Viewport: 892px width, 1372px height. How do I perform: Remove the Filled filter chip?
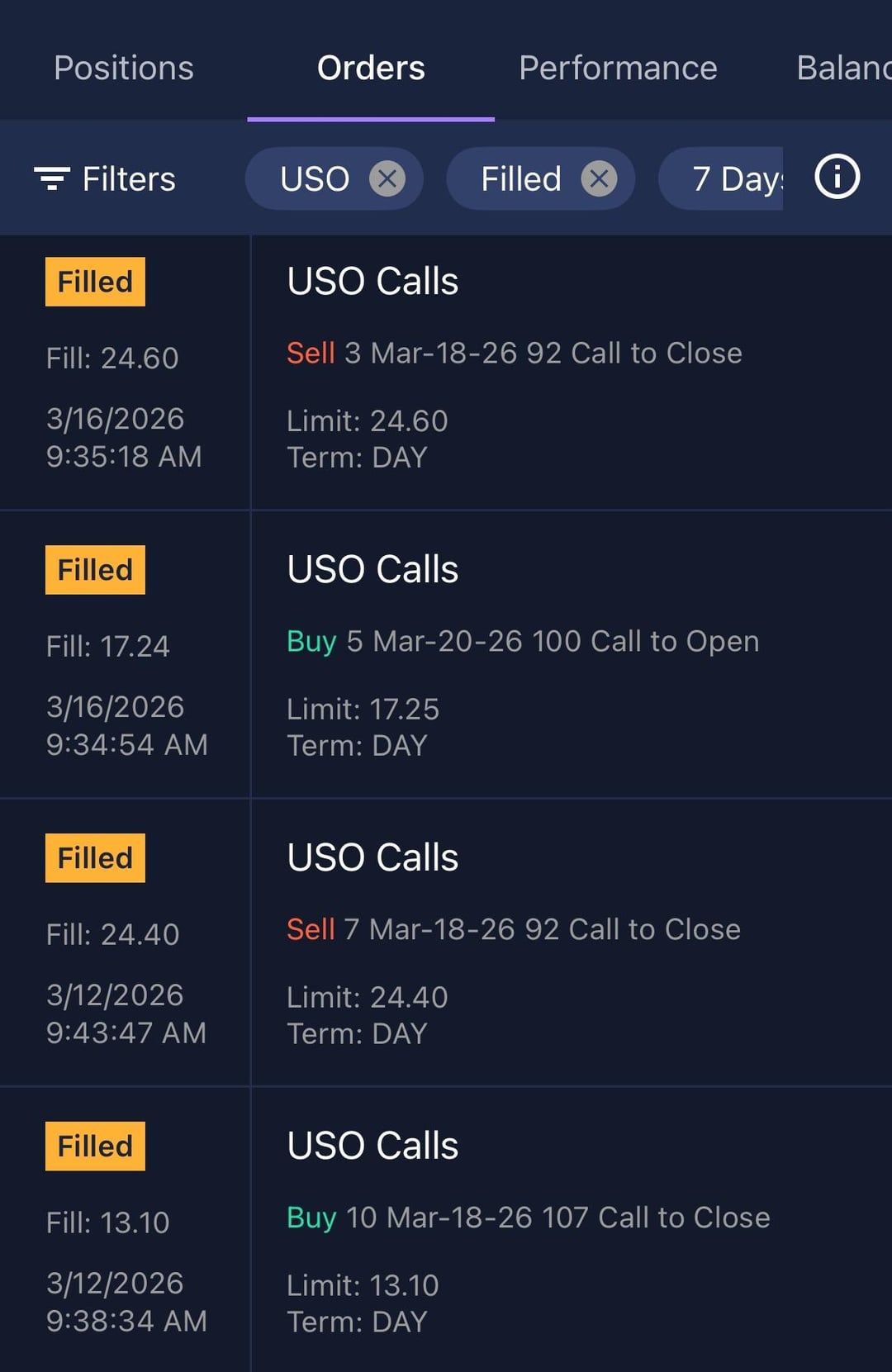coord(599,178)
